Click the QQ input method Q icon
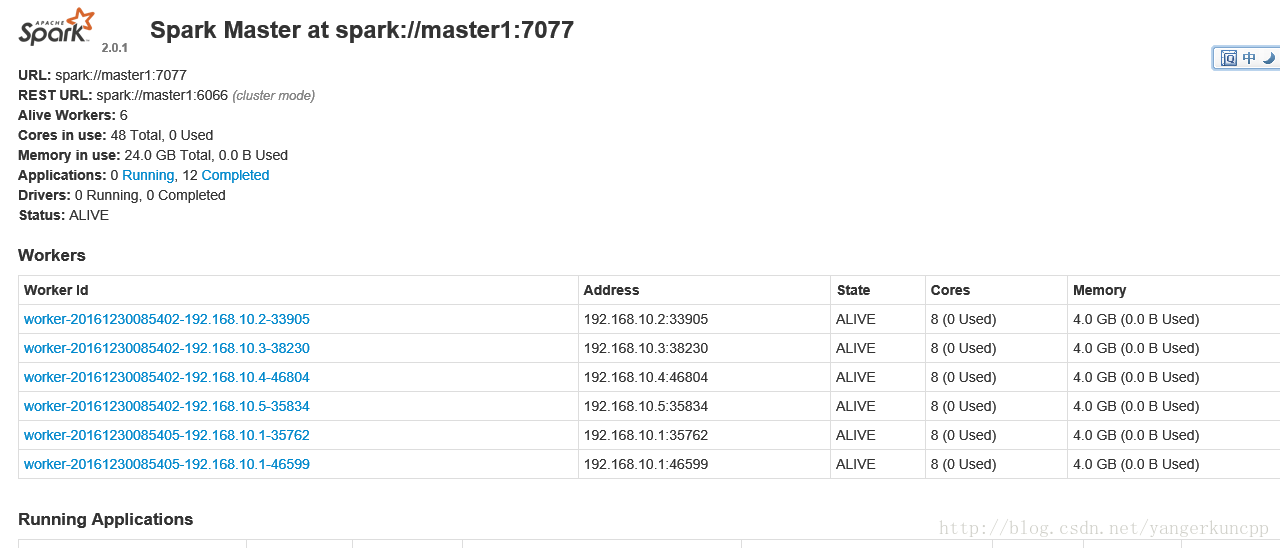Screen dimensions: 1280x548 (x=1229, y=58)
